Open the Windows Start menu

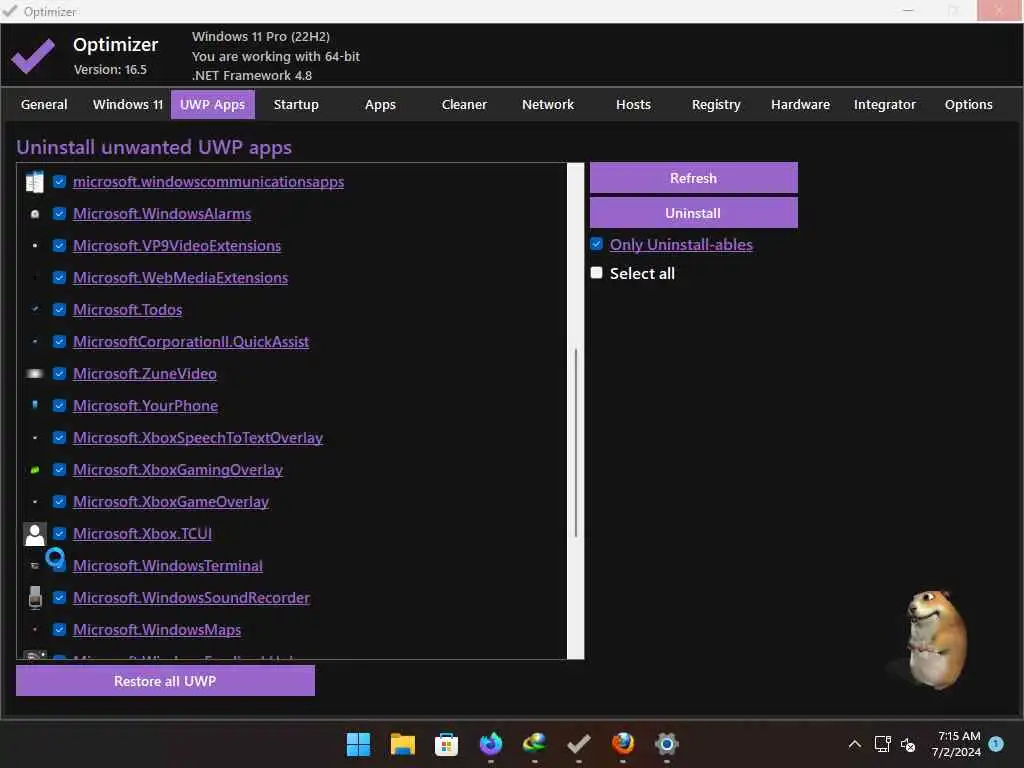(358, 744)
